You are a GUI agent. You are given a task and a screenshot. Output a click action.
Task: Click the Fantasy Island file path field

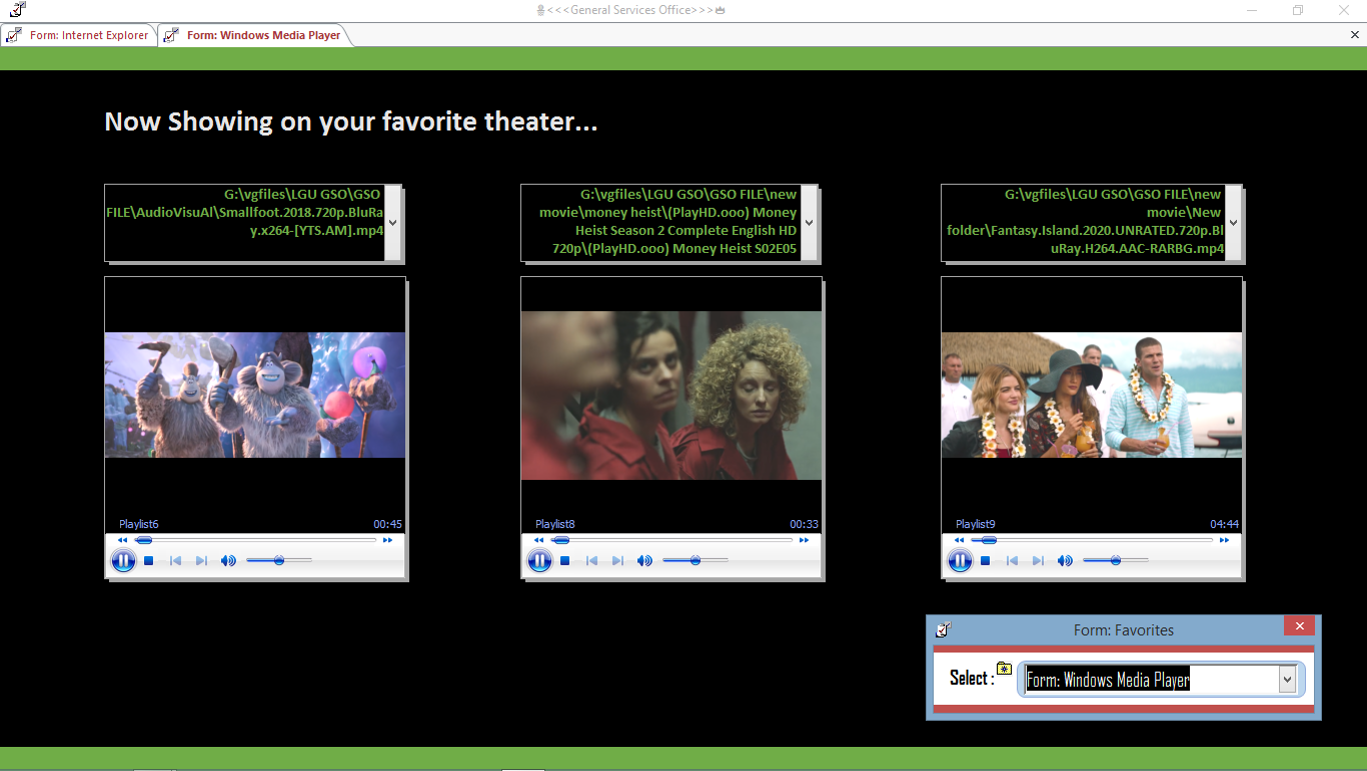(1084, 223)
